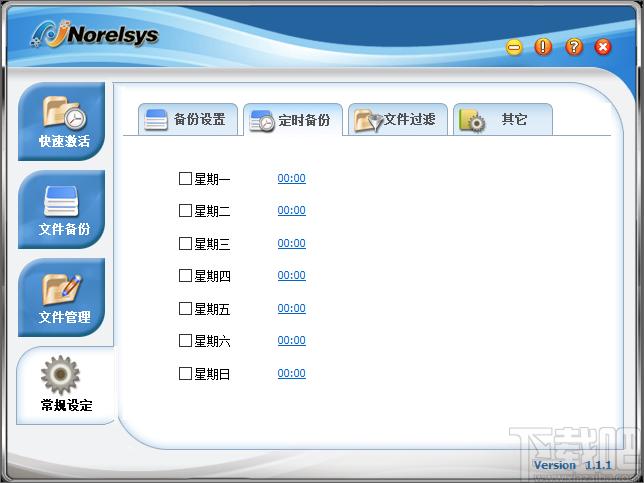Open help via the question mark icon
Screen dimensions: 644x483
click(574, 47)
